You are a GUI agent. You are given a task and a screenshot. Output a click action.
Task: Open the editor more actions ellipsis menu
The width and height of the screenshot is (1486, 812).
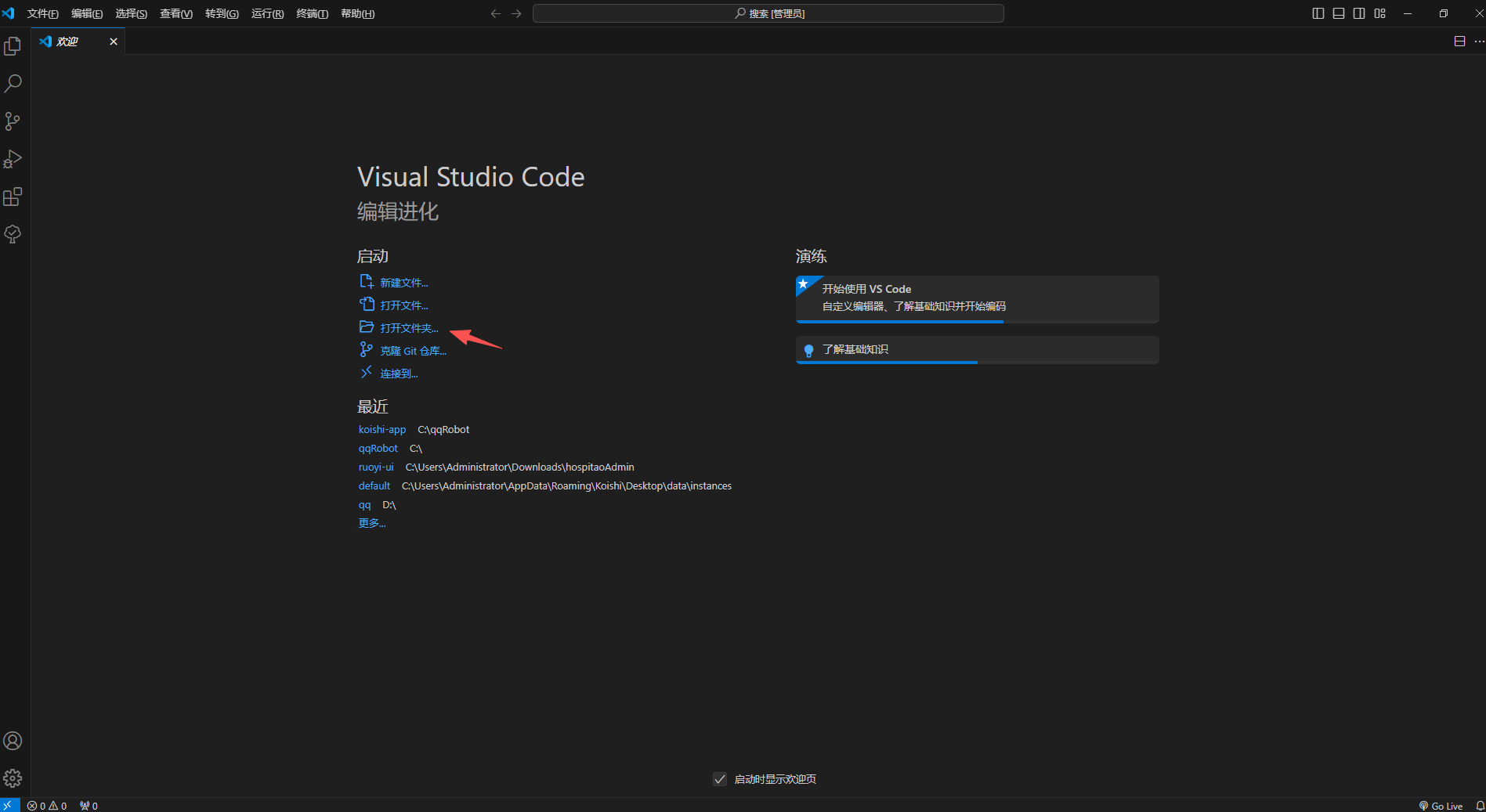pos(1479,42)
